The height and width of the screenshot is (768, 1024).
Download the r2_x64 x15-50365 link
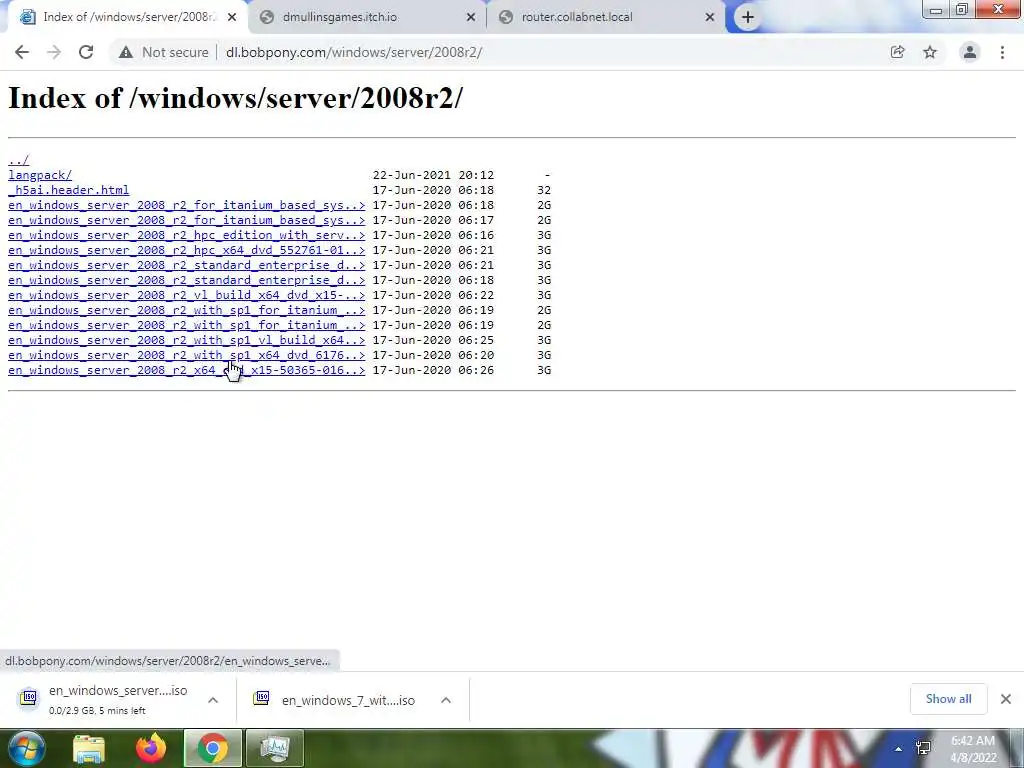click(186, 370)
